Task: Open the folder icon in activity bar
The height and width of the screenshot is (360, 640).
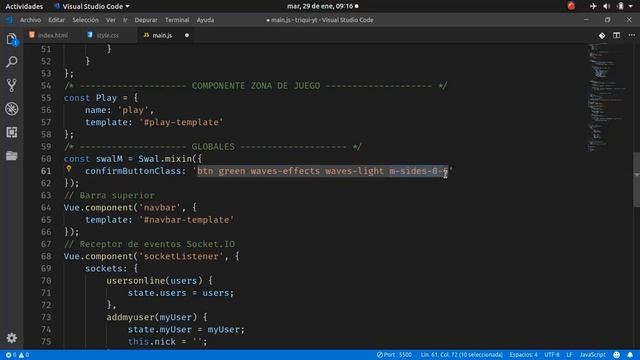Action: [x=12, y=156]
